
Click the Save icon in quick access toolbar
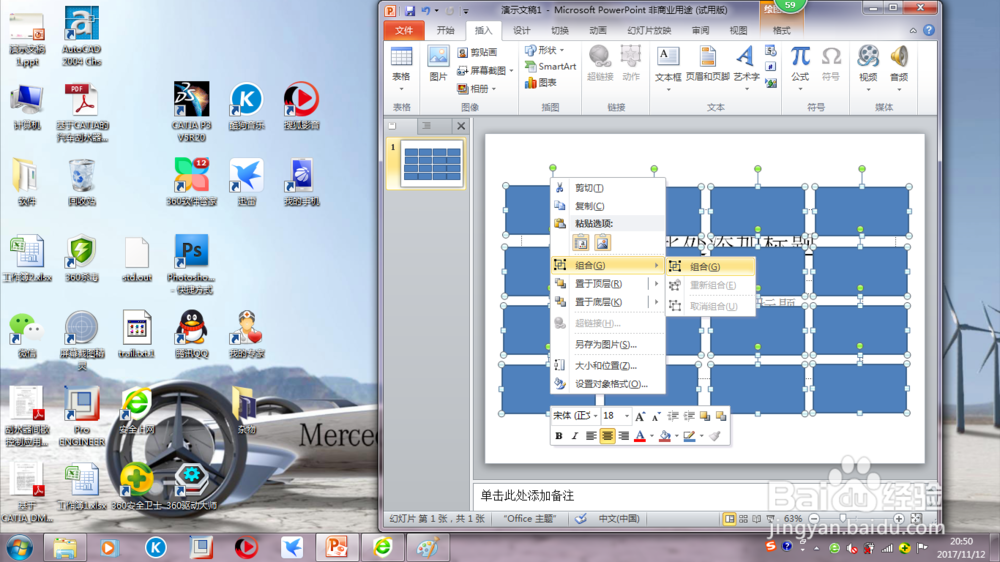(x=409, y=11)
